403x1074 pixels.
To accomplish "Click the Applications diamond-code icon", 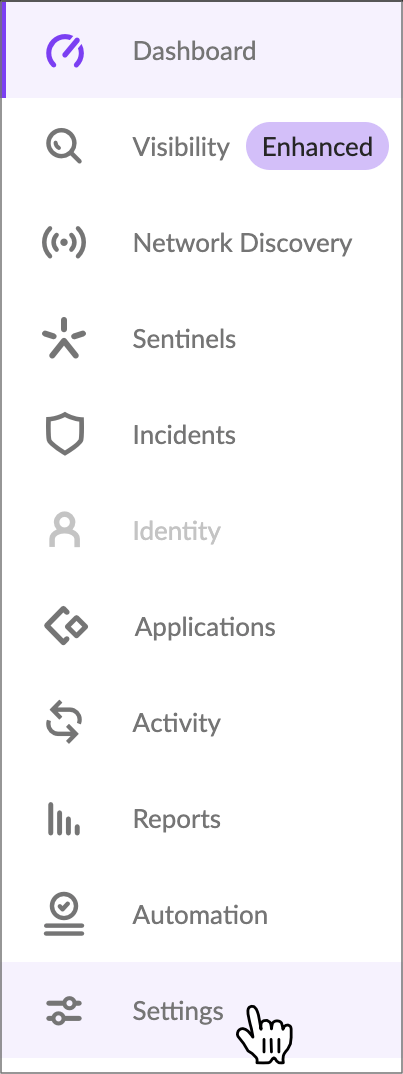I will [66, 626].
